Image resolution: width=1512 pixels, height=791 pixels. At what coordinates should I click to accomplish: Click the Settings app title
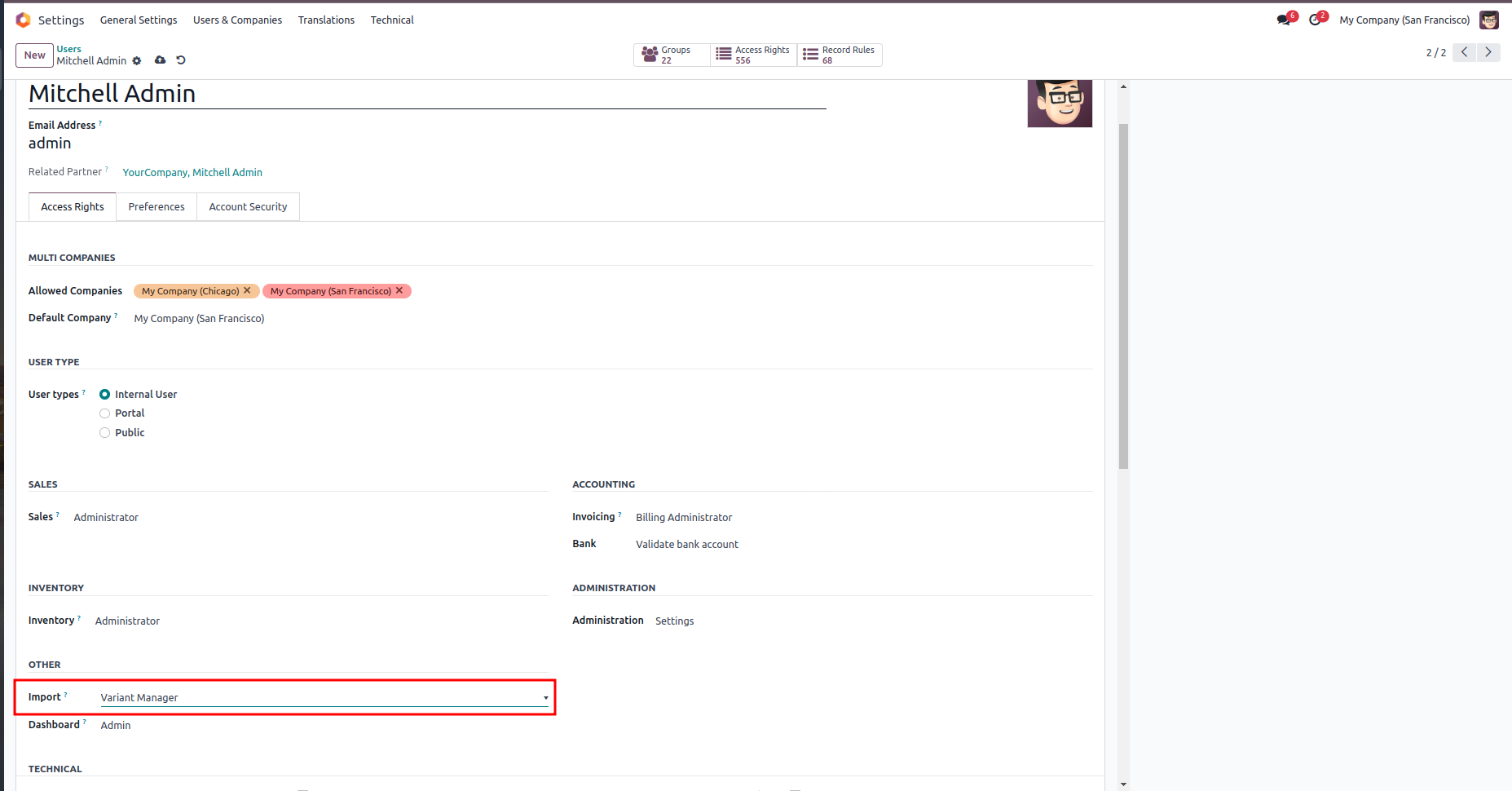61,20
